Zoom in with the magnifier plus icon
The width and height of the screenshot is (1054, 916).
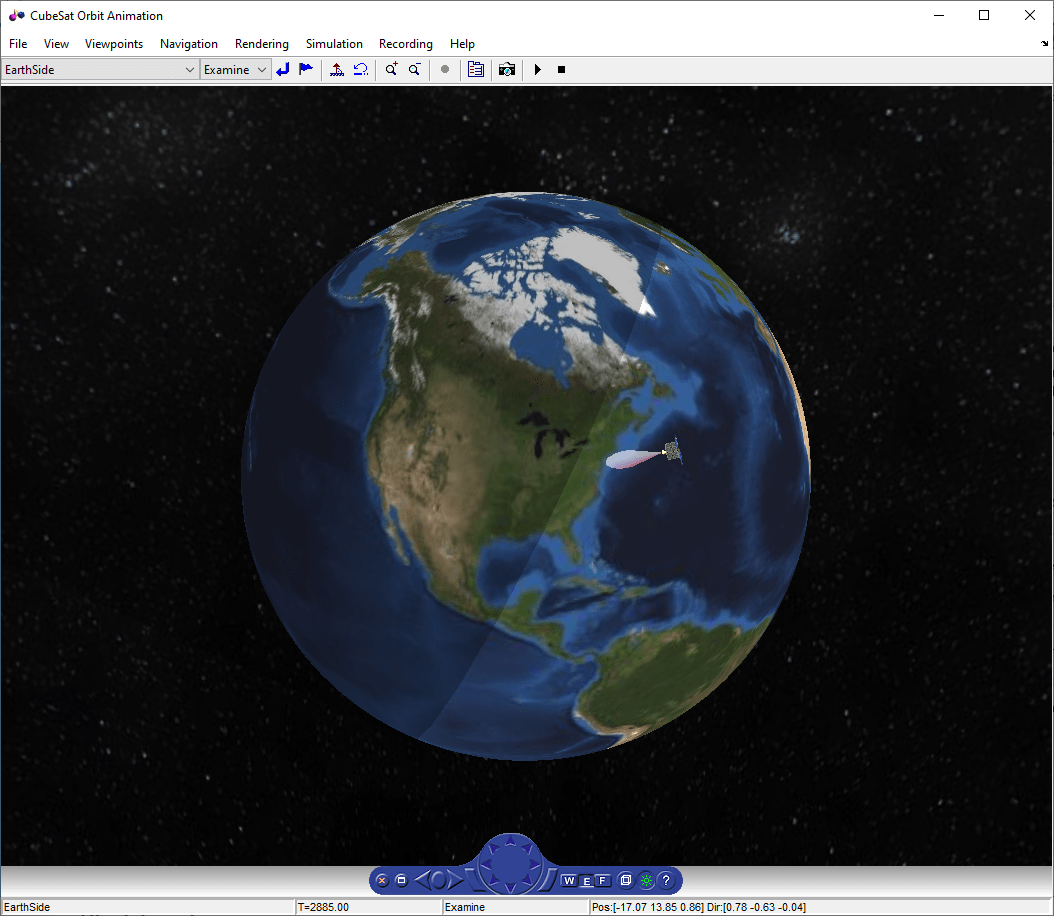click(391, 69)
